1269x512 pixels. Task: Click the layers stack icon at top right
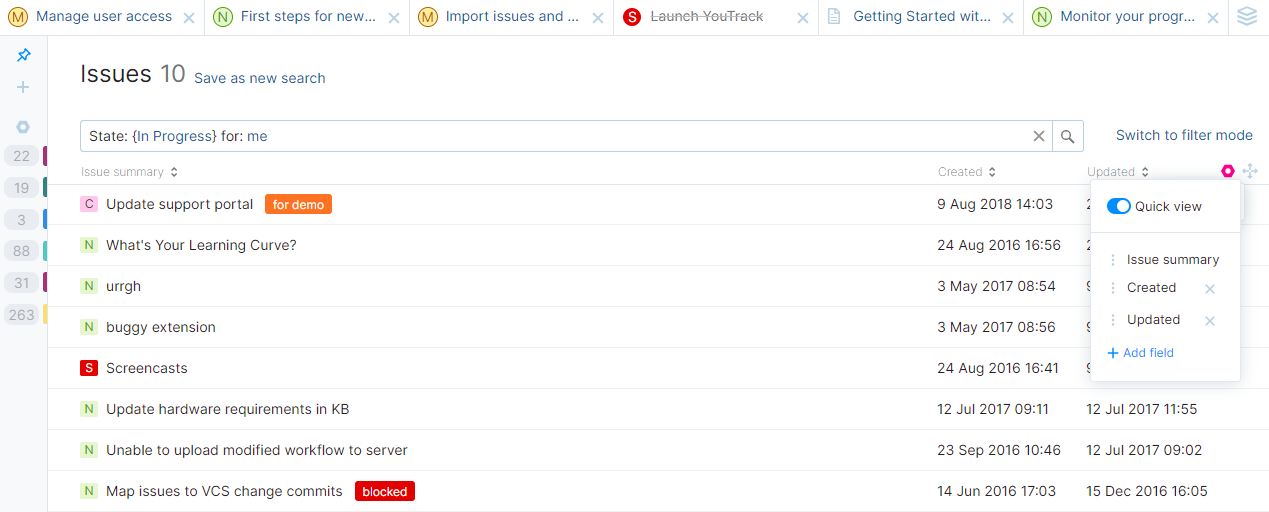(x=1247, y=17)
